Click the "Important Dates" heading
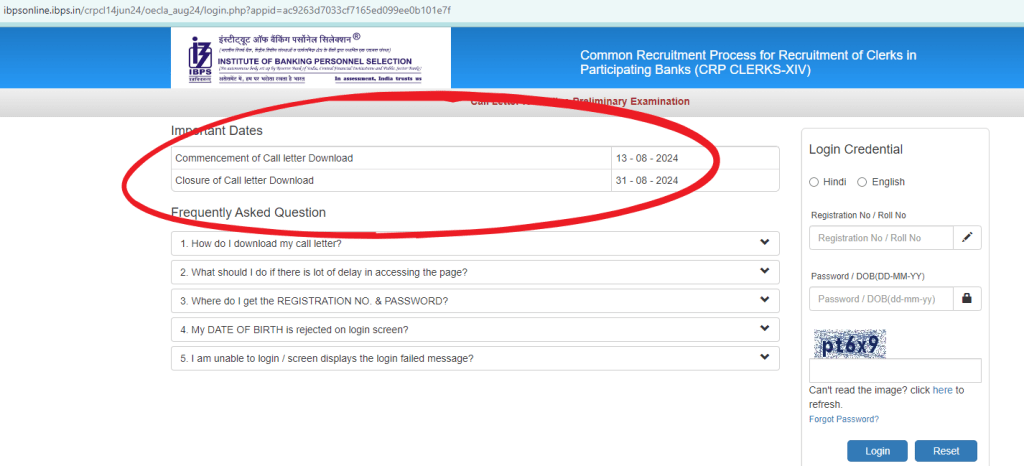 [217, 131]
